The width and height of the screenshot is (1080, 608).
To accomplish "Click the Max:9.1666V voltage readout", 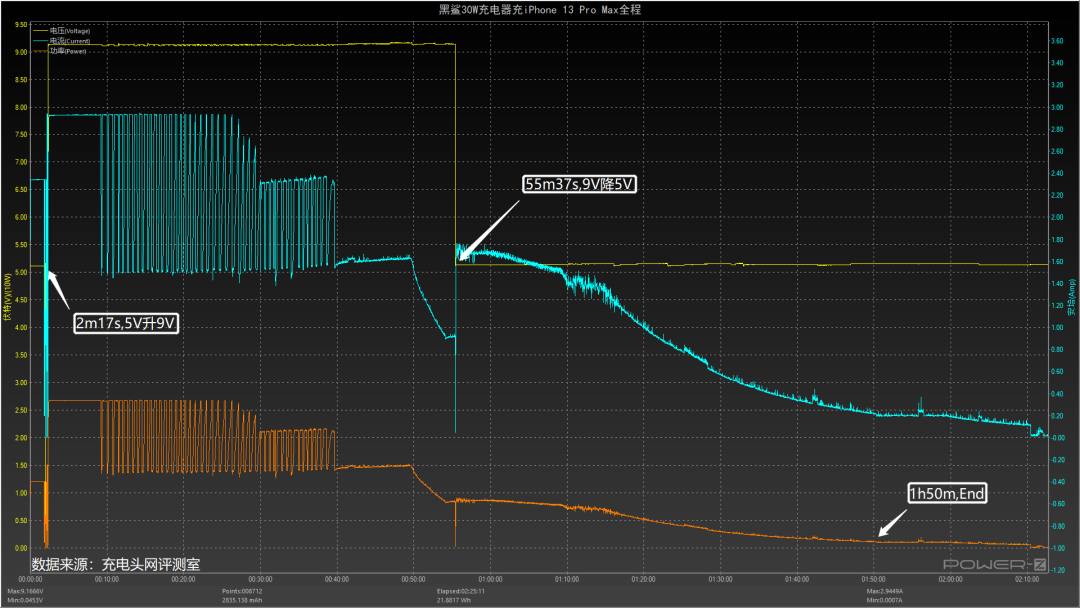I will 25,591.
